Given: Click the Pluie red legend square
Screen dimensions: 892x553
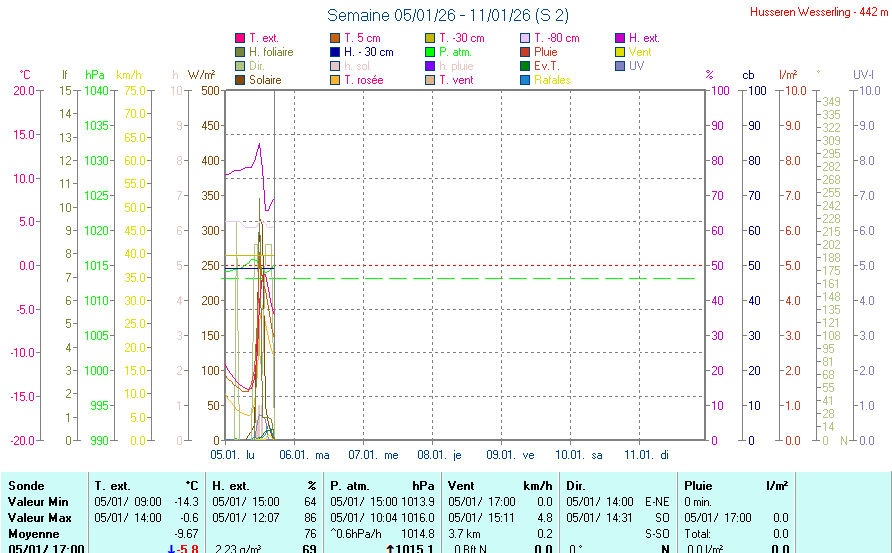Looking at the screenshot, I should (525, 52).
